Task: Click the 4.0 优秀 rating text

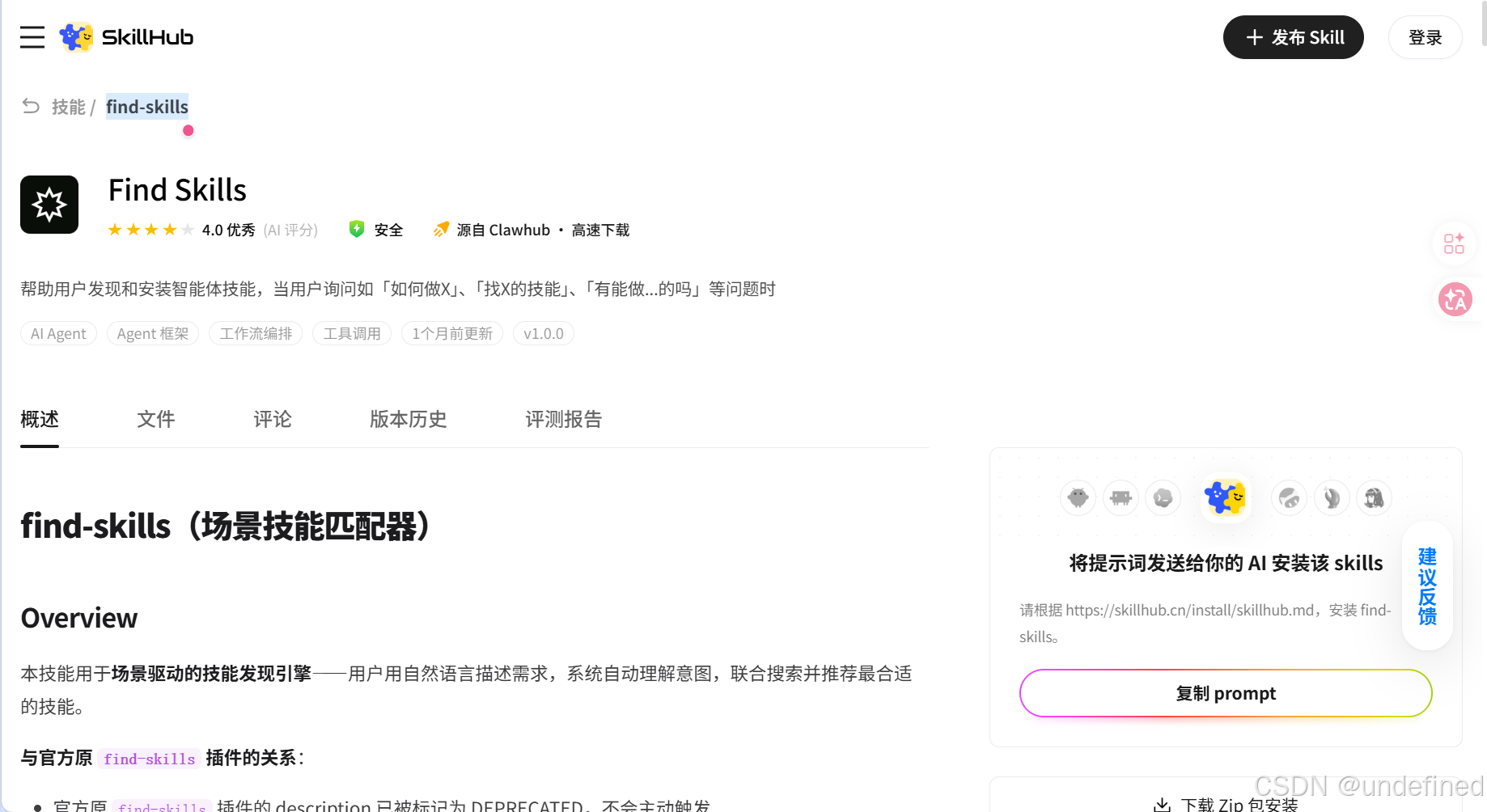Action: pos(228,230)
